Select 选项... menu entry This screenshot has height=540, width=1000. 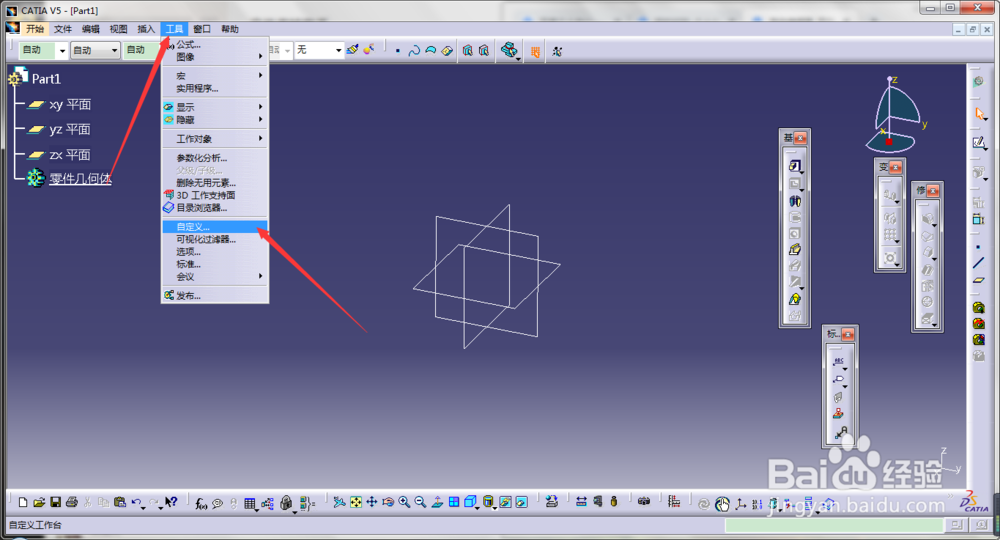tap(214, 252)
